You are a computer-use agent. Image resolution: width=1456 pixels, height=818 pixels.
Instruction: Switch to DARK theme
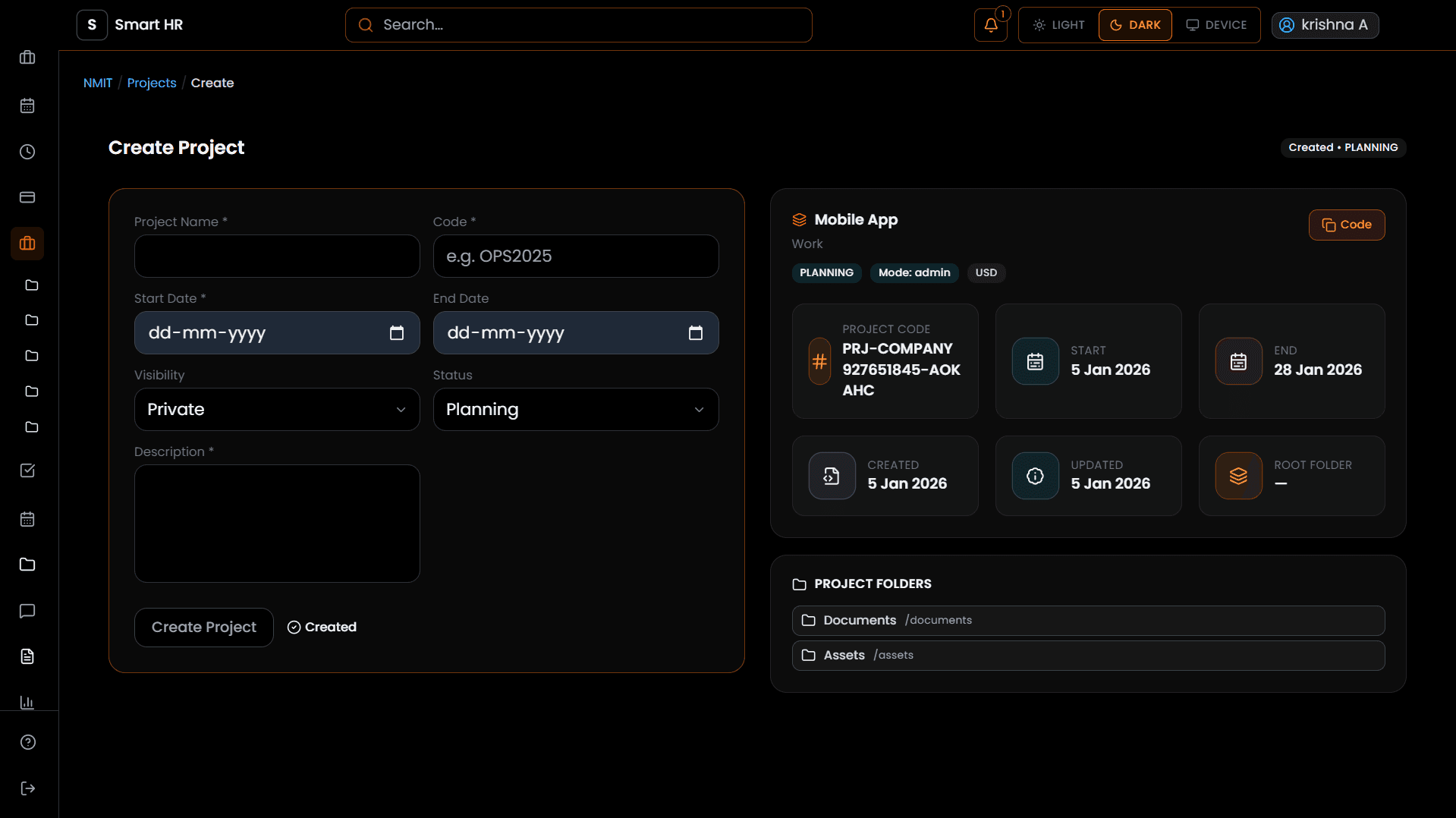(x=1135, y=25)
